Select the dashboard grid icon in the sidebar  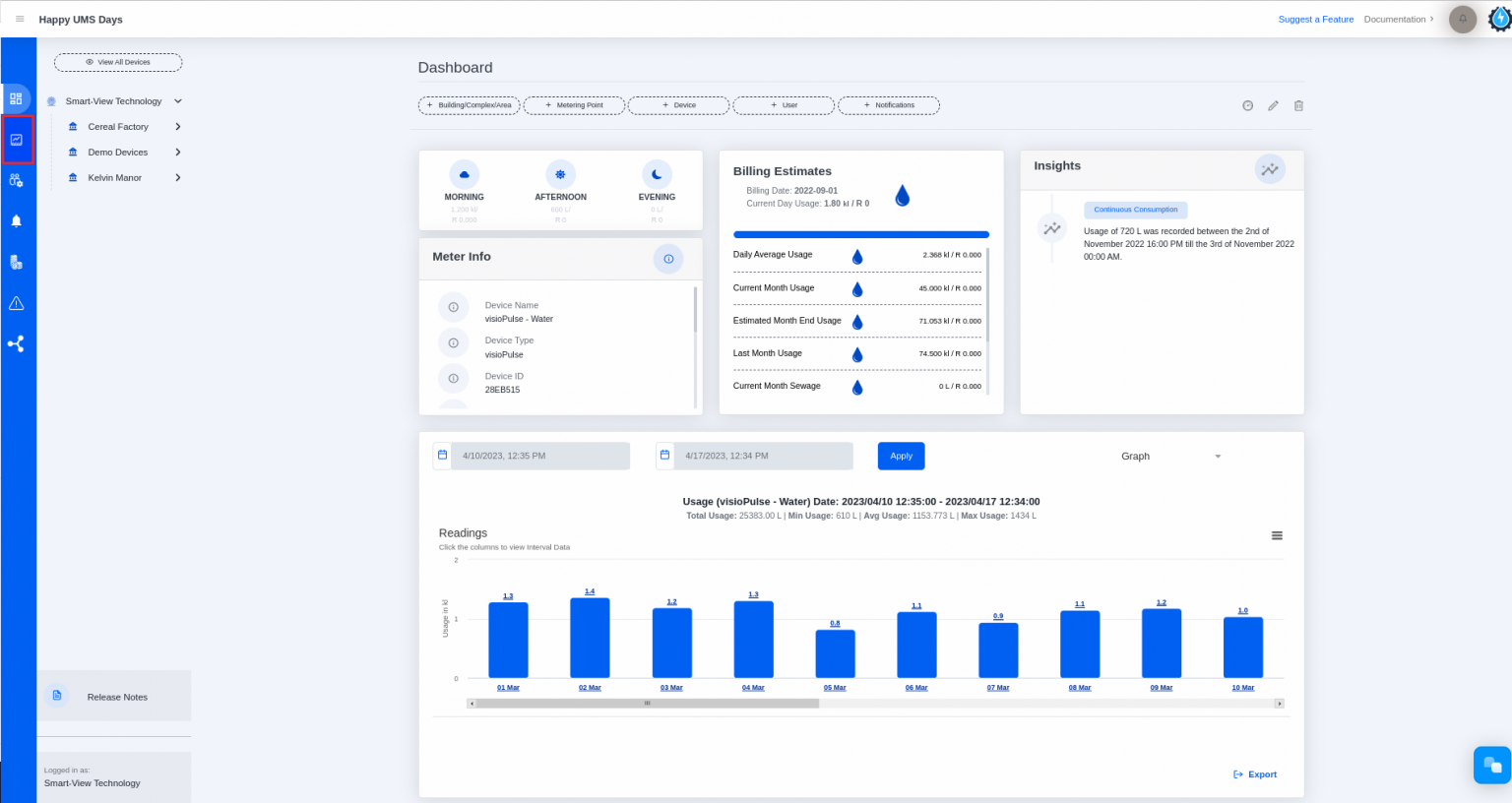point(18,98)
